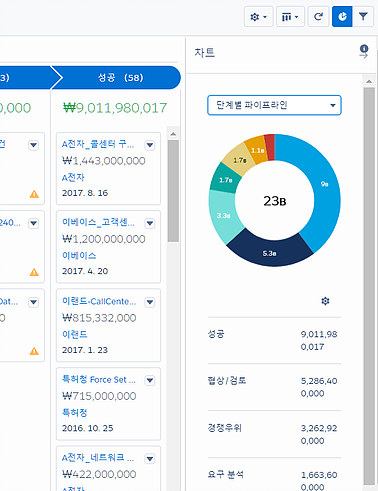Open the display-as kanban view menu
Screen dimensions: 378x491
pos(290,16)
